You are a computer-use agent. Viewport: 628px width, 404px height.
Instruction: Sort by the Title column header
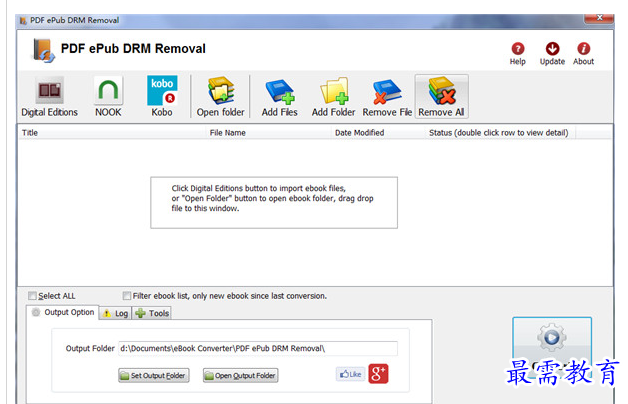pos(111,133)
